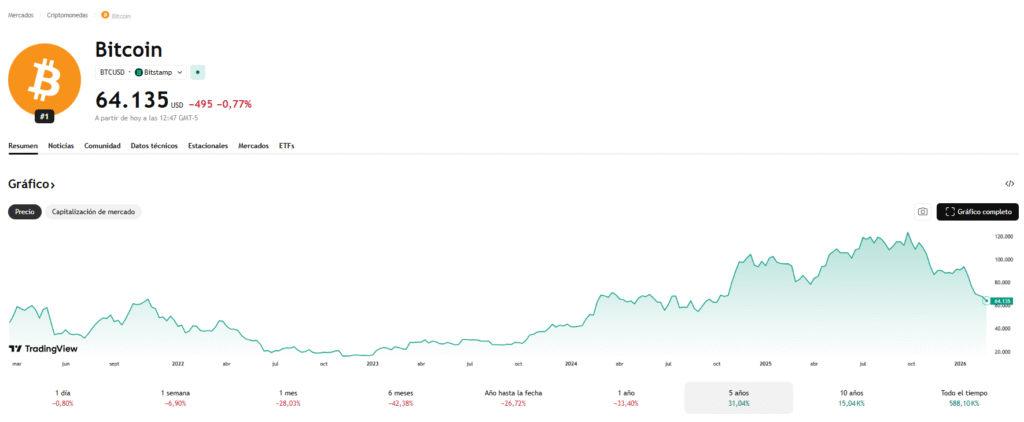The width and height of the screenshot is (1024, 422).
Task: Click the 64.135 price label on chart axis
Action: [1001, 301]
